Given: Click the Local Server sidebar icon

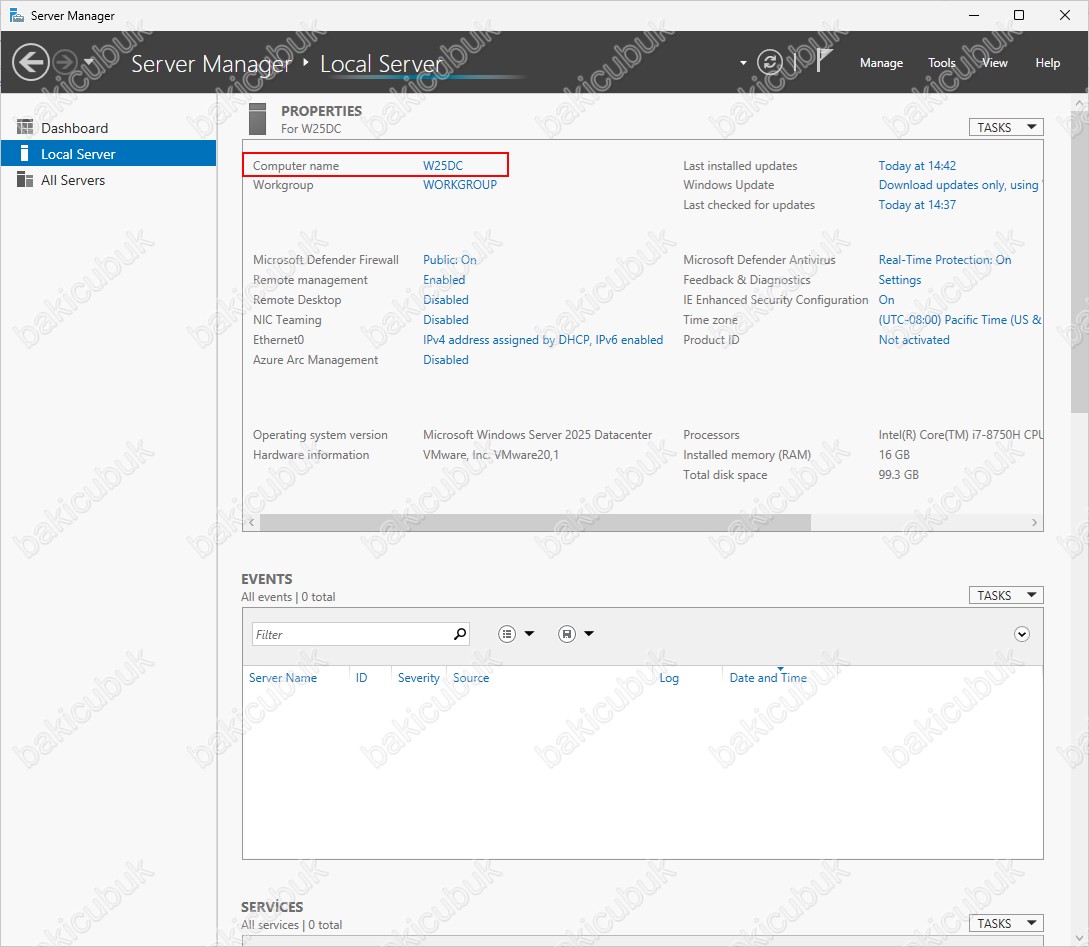Looking at the screenshot, I should pyautogui.click(x=24, y=153).
